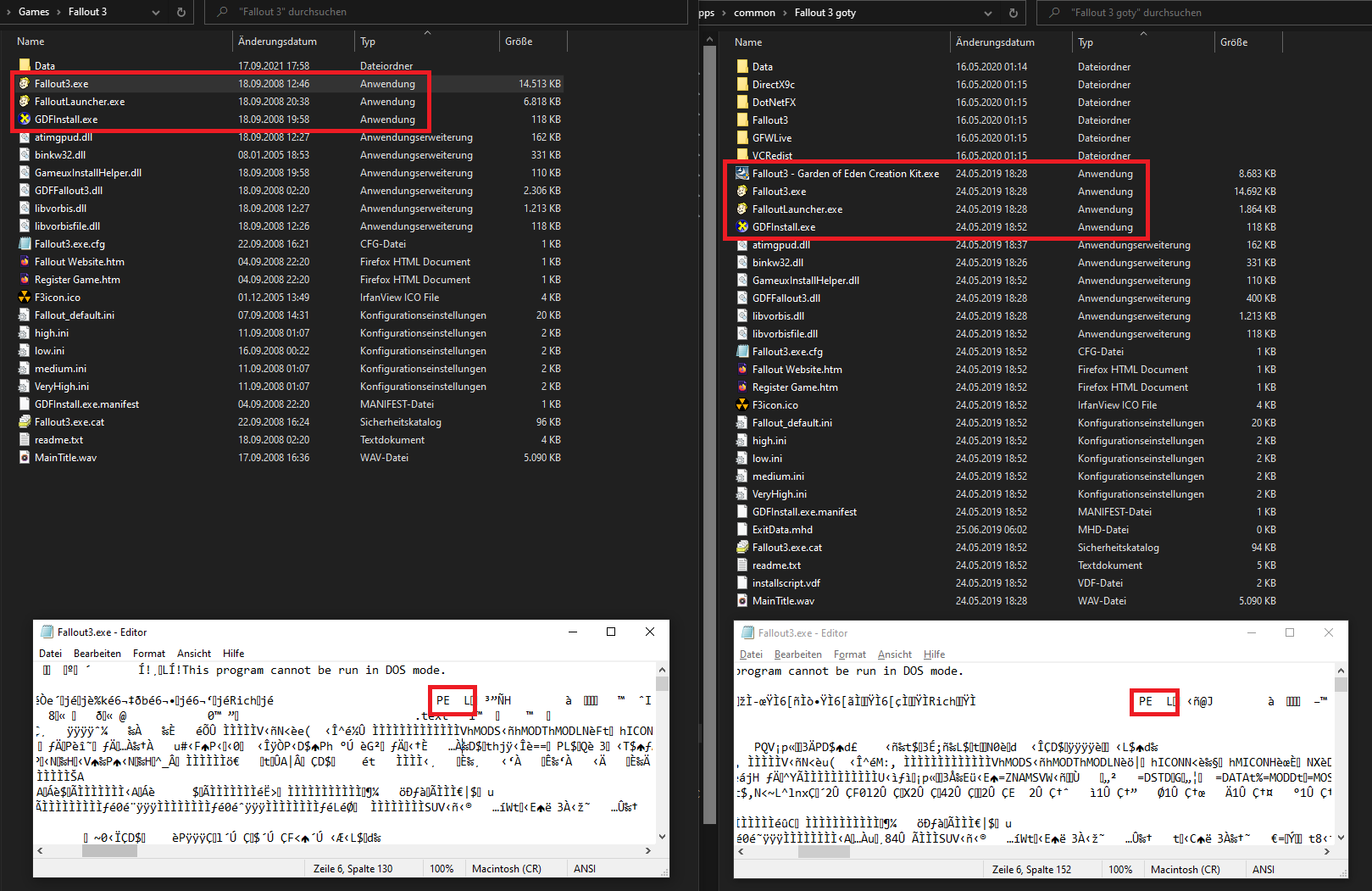Open Datei menu in the inactive right Editor window
The height and width of the screenshot is (891, 1372).
751,654
